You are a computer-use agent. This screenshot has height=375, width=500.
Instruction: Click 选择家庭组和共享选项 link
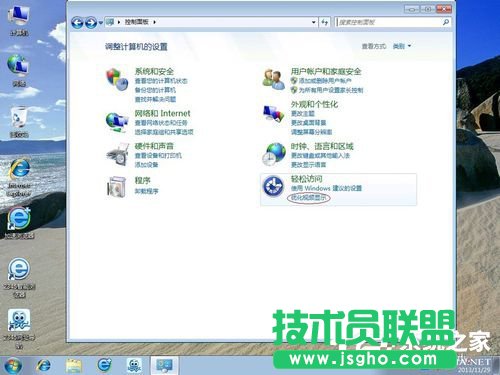(x=164, y=132)
